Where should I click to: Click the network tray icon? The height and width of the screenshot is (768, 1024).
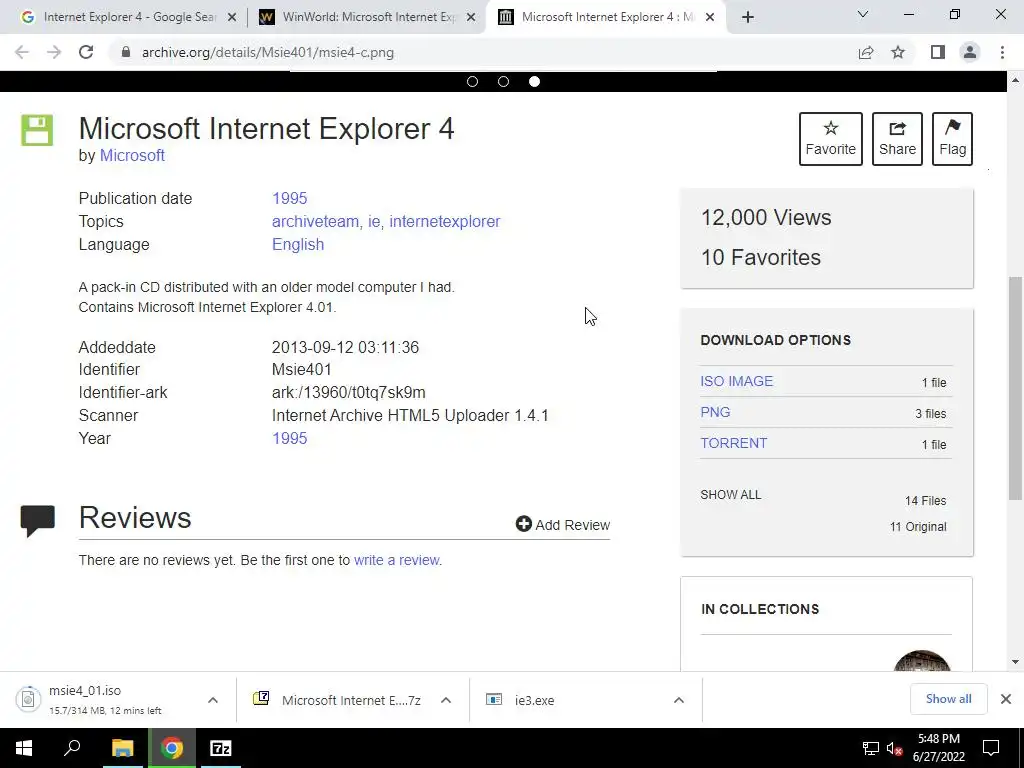pos(871,748)
